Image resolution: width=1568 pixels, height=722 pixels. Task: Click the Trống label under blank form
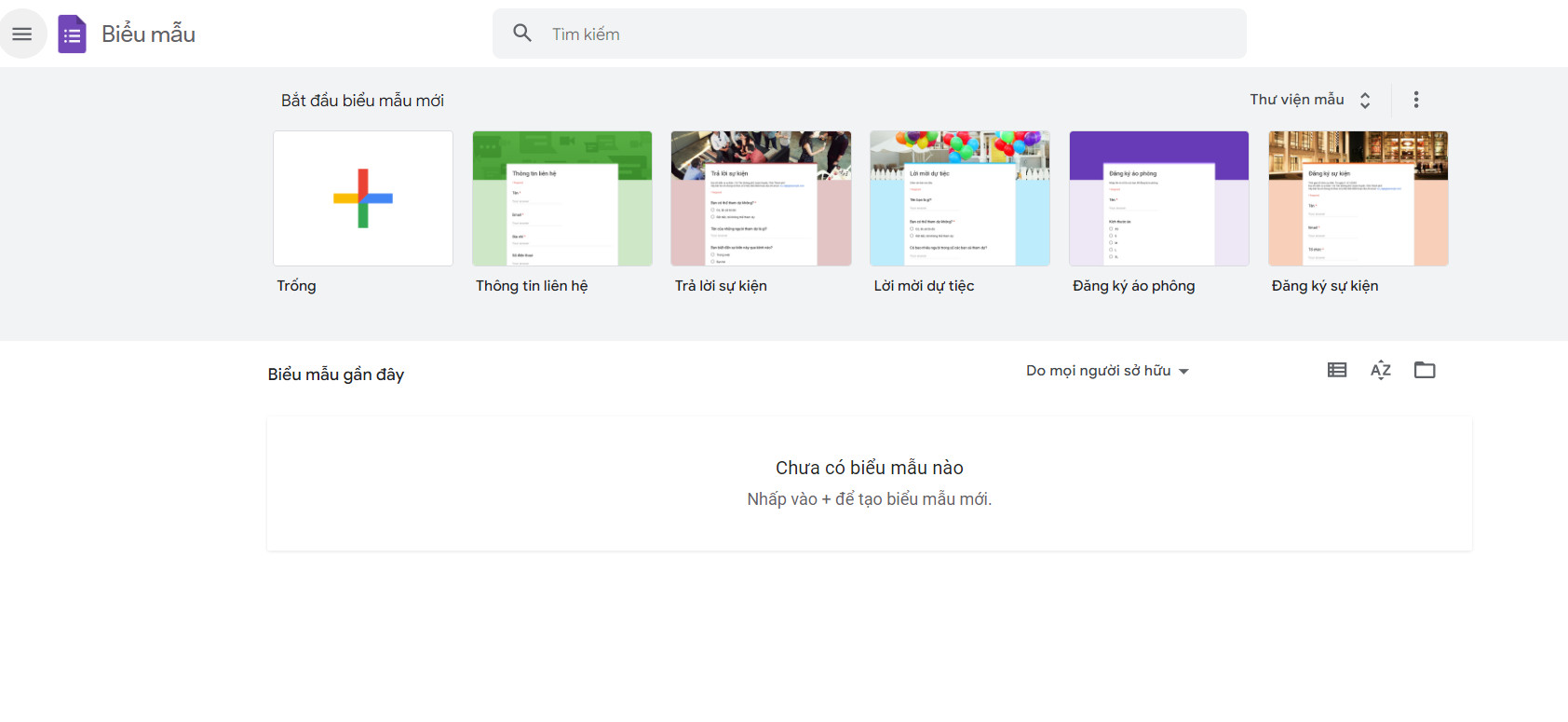pyautogui.click(x=296, y=286)
